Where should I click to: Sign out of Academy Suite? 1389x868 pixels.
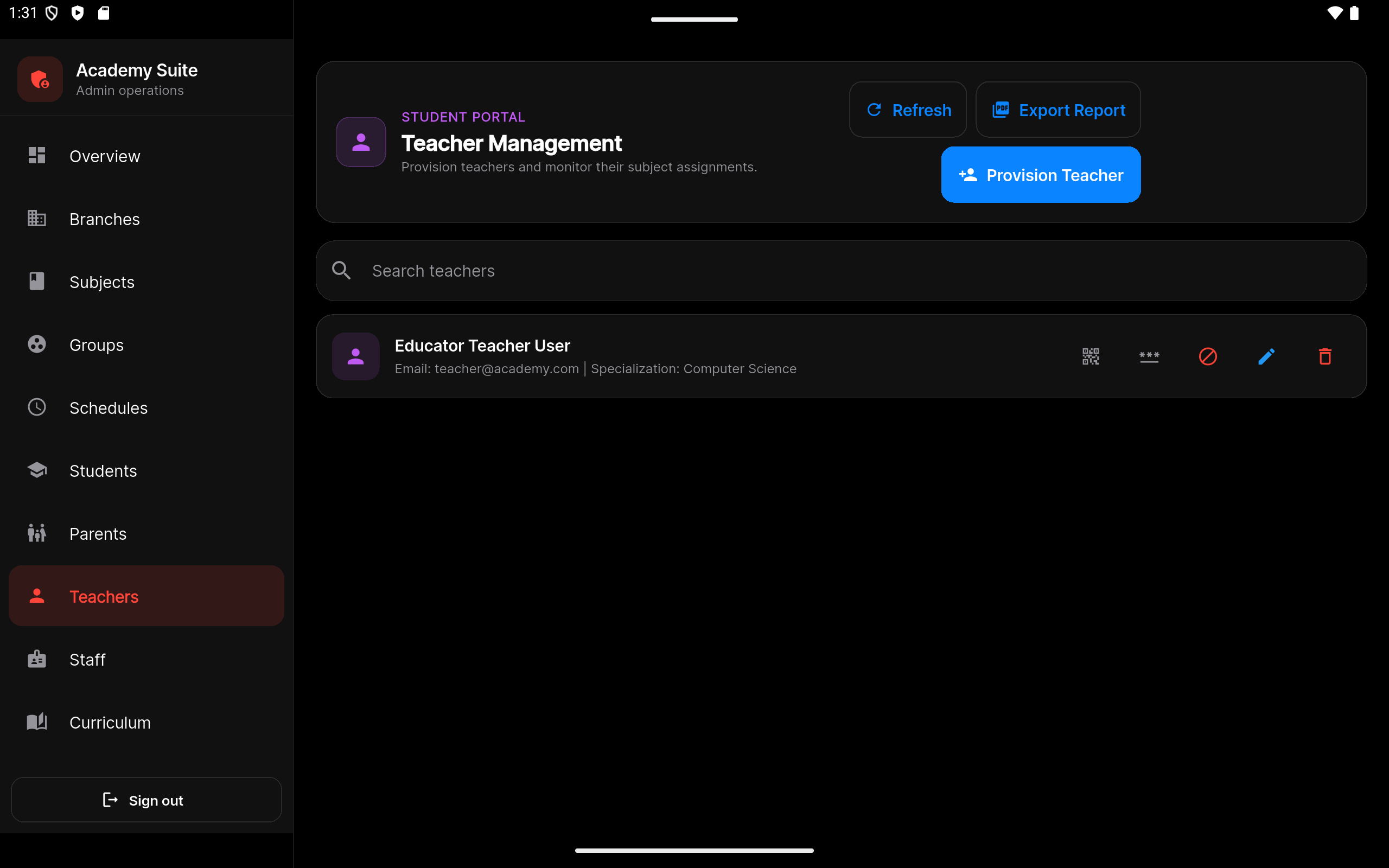tap(146, 800)
